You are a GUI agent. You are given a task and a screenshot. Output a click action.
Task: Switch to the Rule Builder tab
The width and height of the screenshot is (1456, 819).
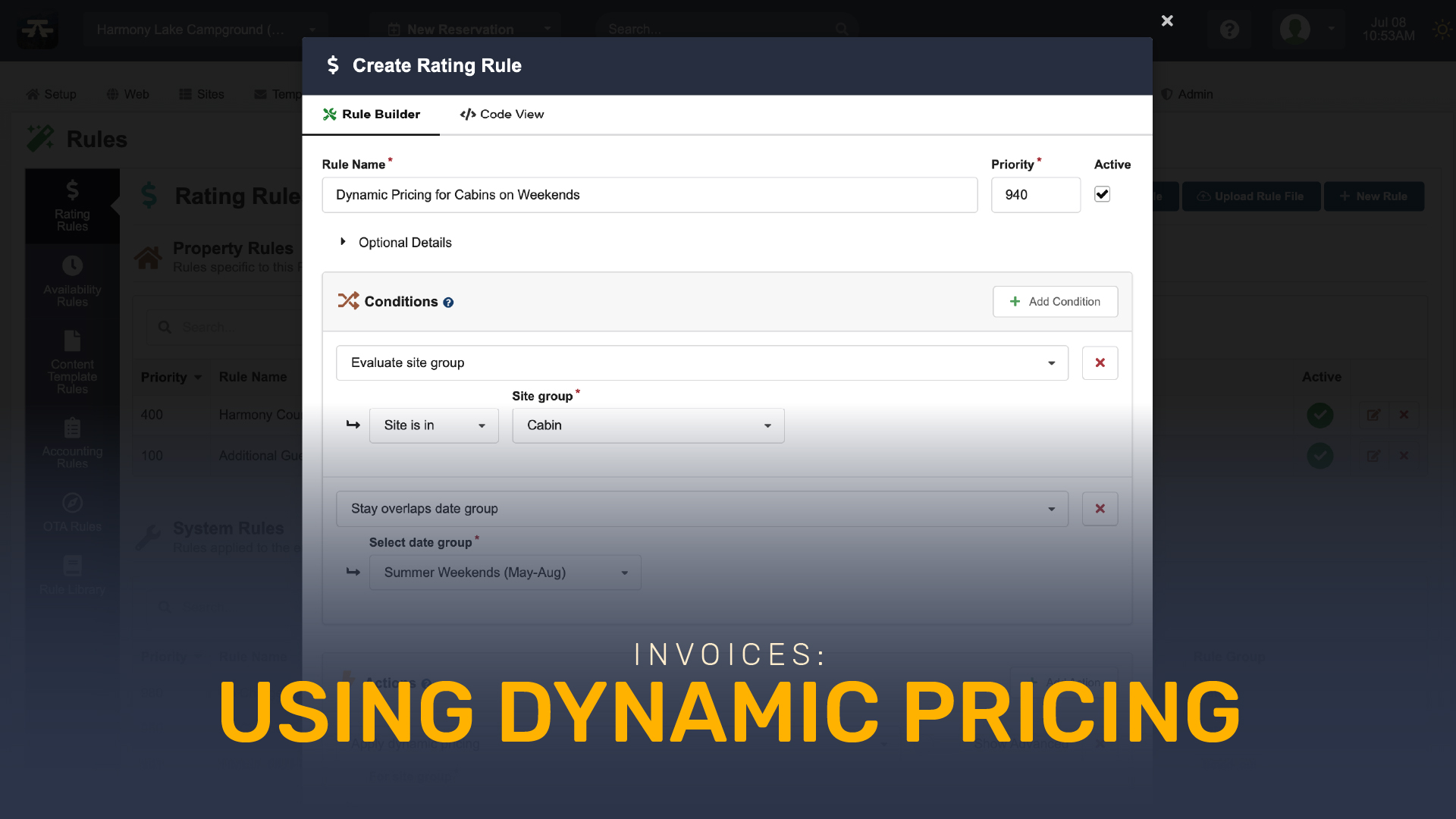click(371, 115)
